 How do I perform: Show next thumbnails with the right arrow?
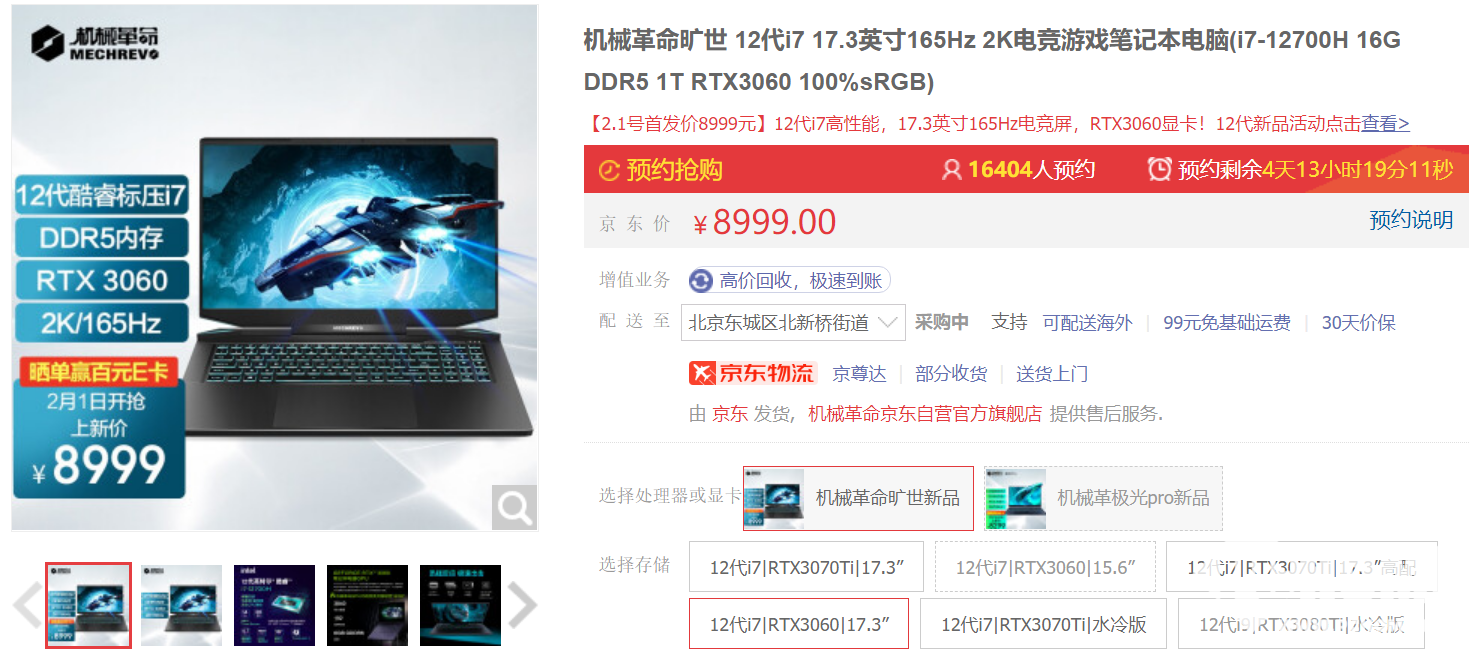522,604
